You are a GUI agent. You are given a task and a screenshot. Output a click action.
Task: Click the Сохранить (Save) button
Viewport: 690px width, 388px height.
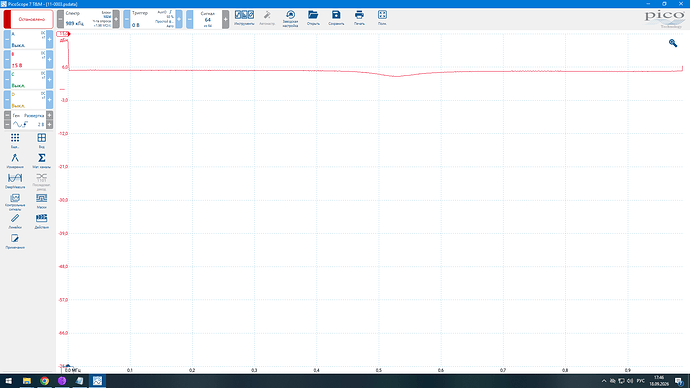click(336, 18)
